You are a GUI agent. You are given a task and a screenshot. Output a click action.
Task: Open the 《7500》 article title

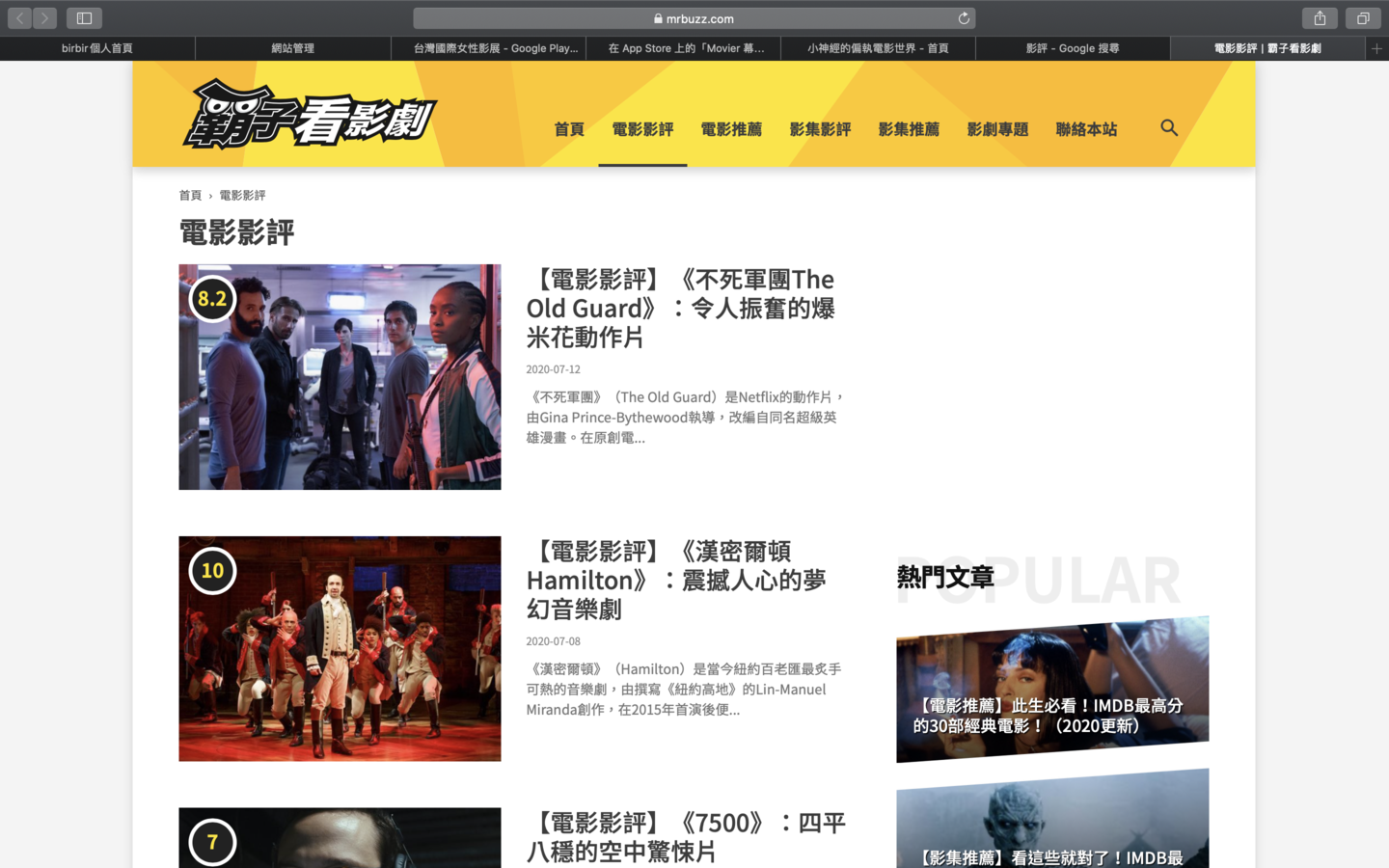coord(685,837)
